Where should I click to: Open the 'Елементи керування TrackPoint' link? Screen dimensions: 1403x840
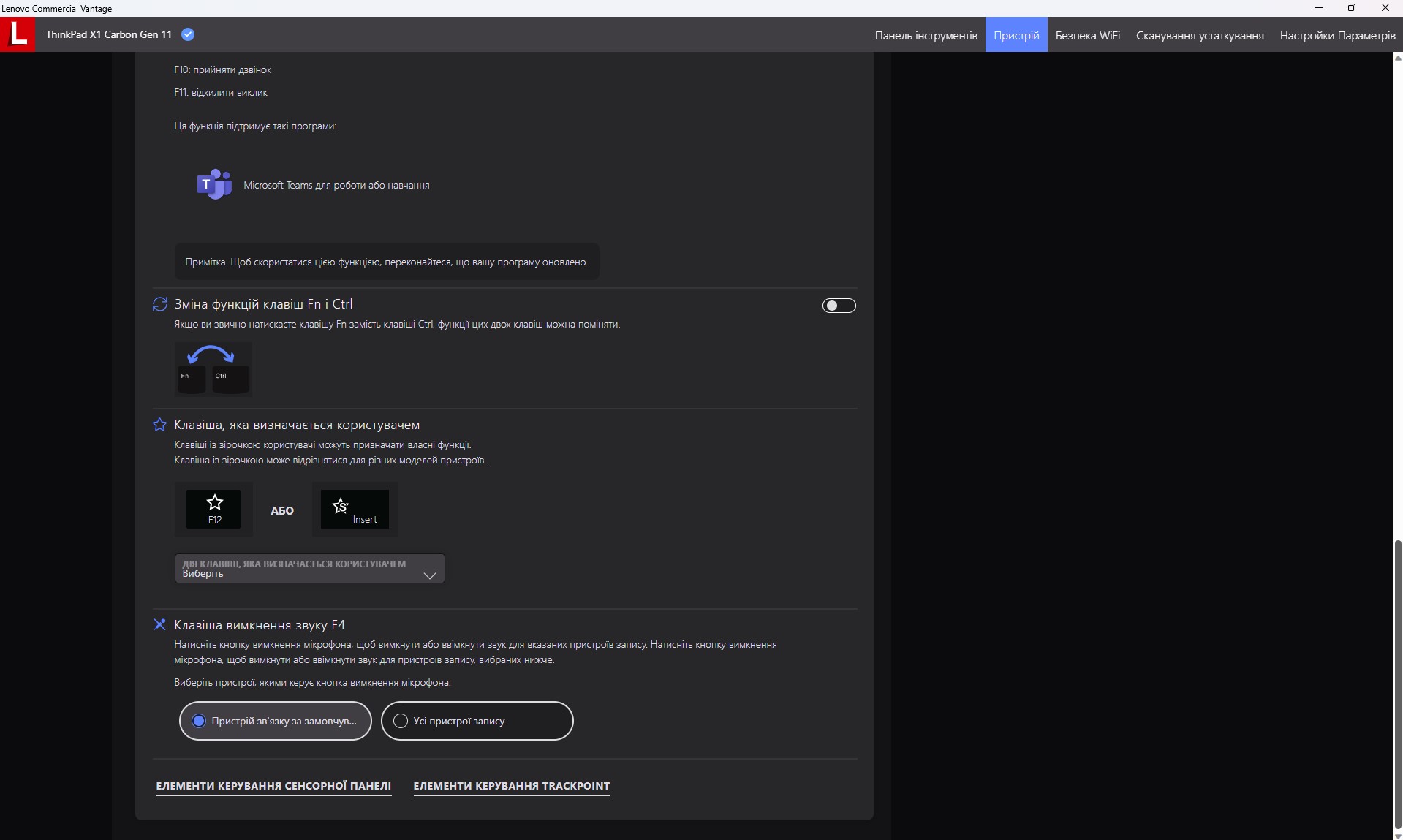(x=511, y=786)
